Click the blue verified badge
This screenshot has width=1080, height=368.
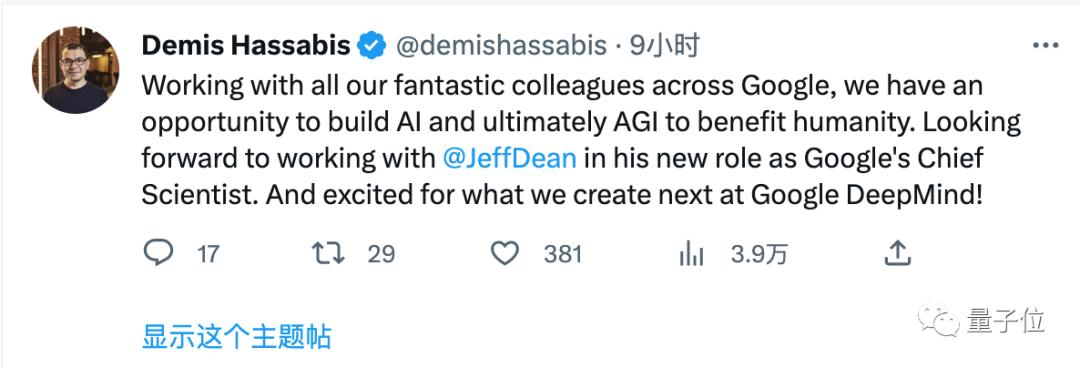(372, 45)
